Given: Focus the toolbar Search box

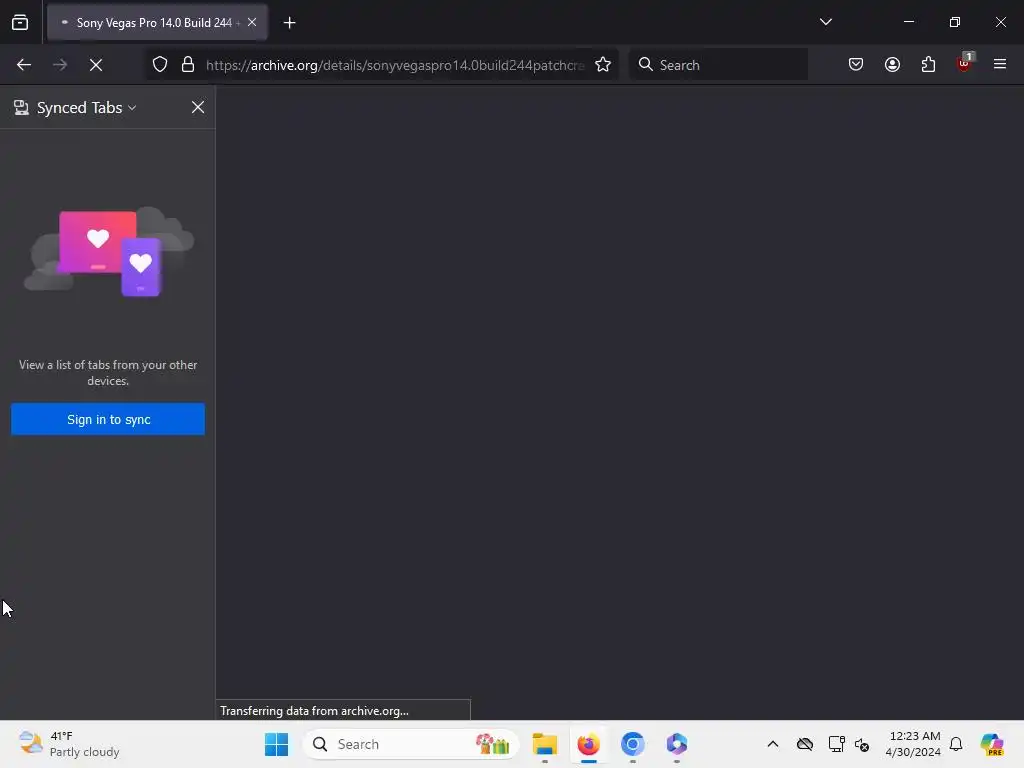Looking at the screenshot, I should coord(718,65).
